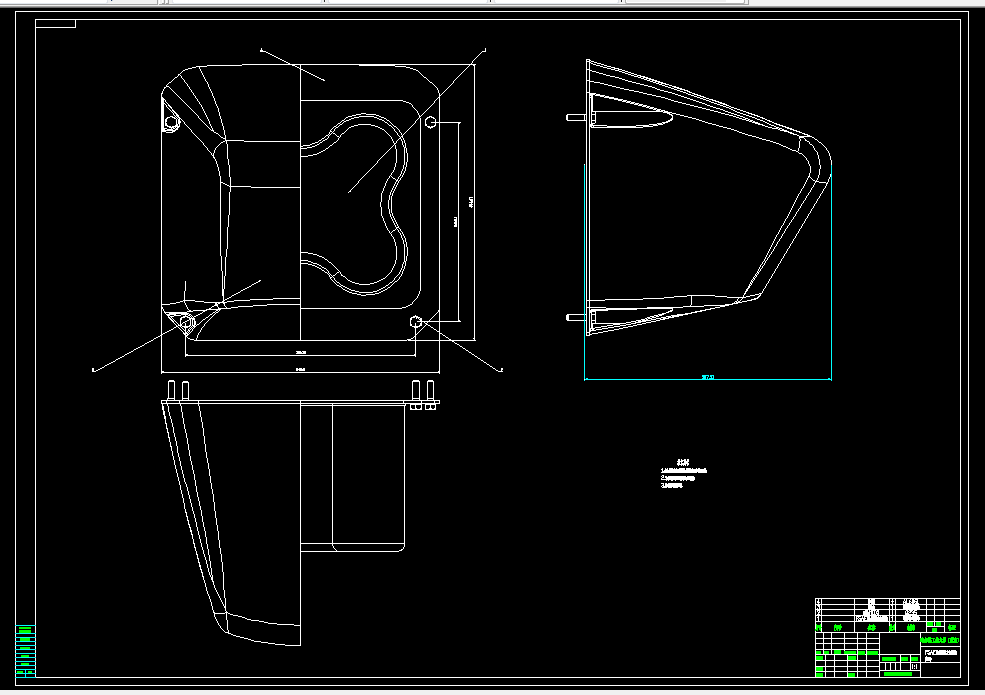985x695 pixels.
Task: Pick the left-hand bolt pair on front view flange
Action: pyautogui.click(x=178, y=390)
